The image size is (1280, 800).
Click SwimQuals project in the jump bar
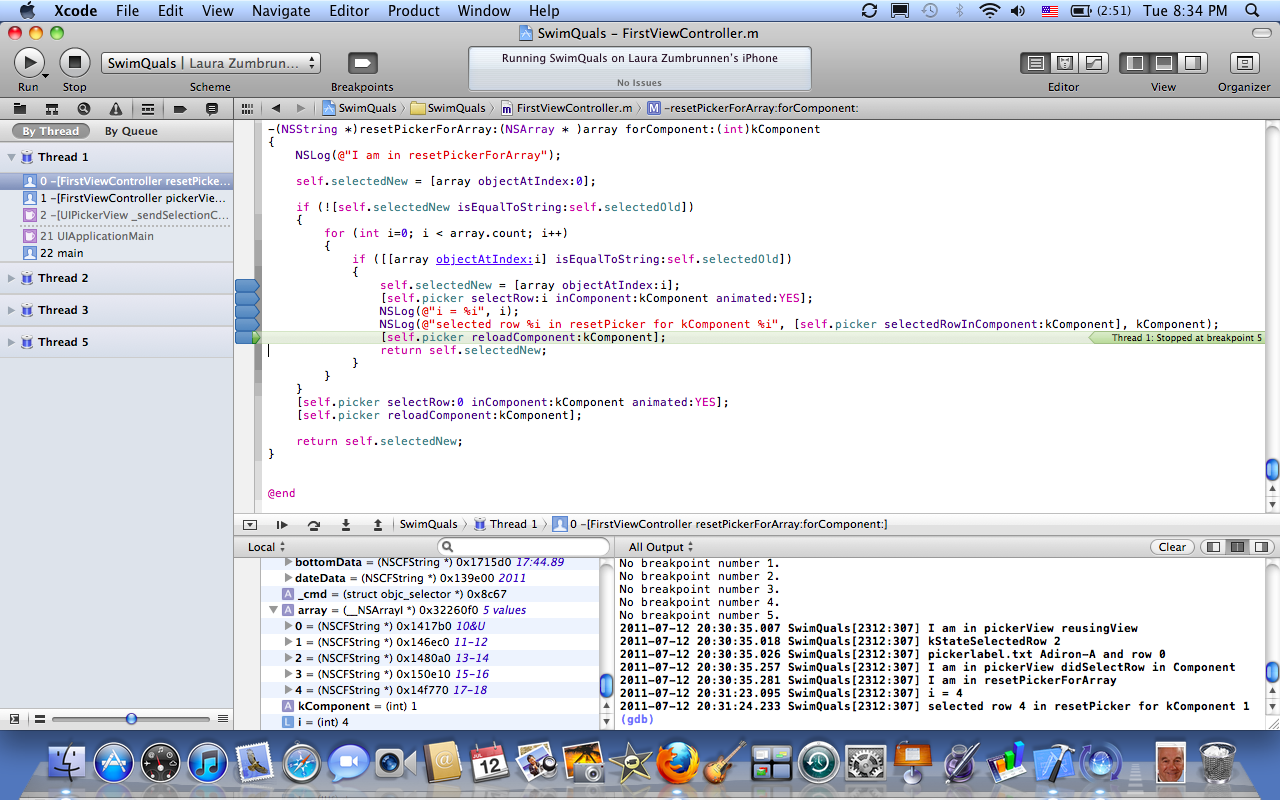[x=359, y=108]
